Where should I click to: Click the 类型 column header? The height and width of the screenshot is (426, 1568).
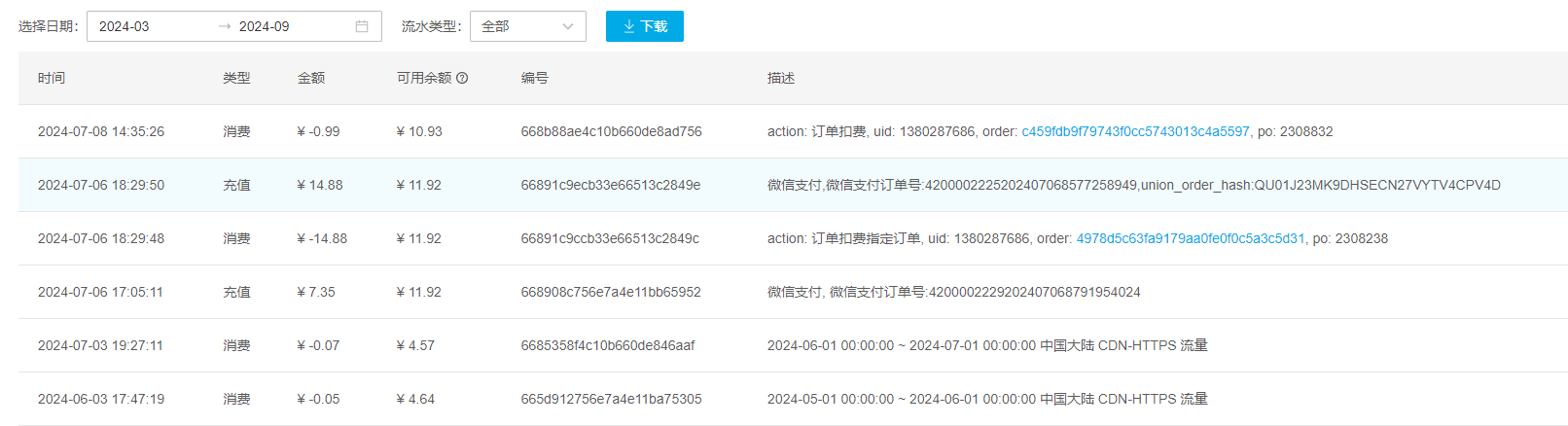236,78
